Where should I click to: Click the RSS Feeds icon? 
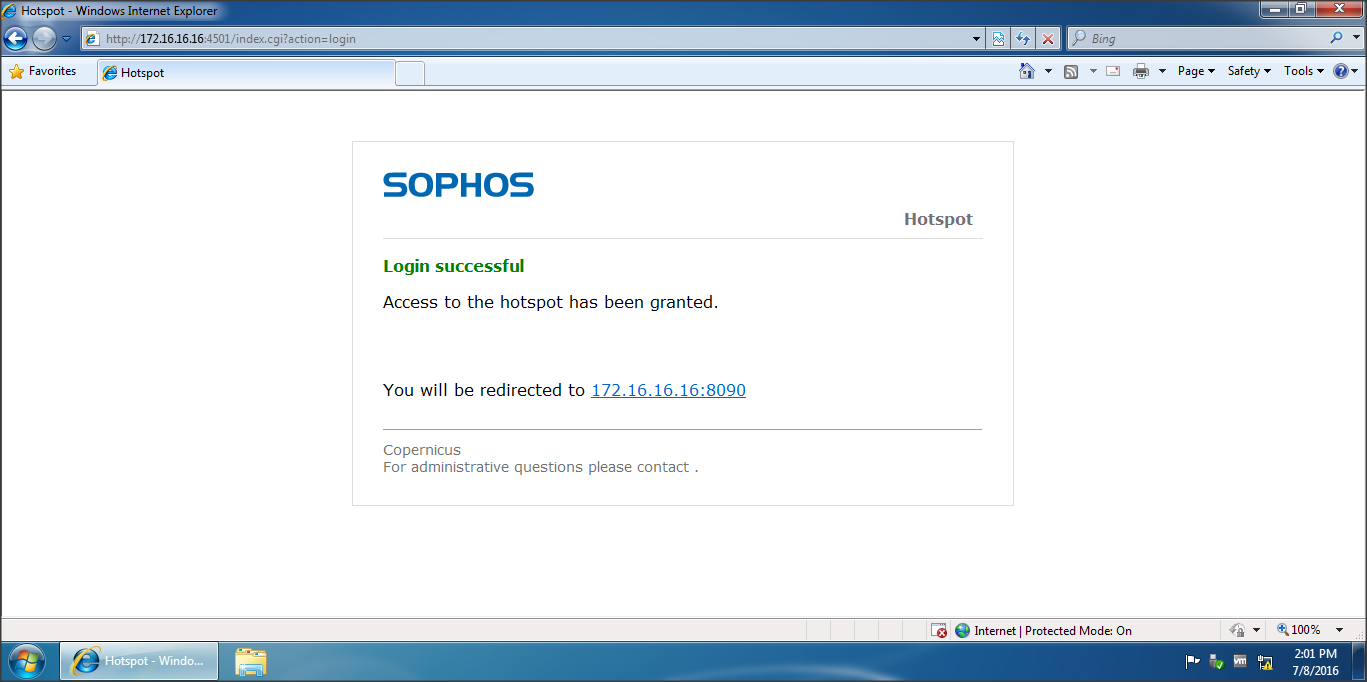point(1071,71)
